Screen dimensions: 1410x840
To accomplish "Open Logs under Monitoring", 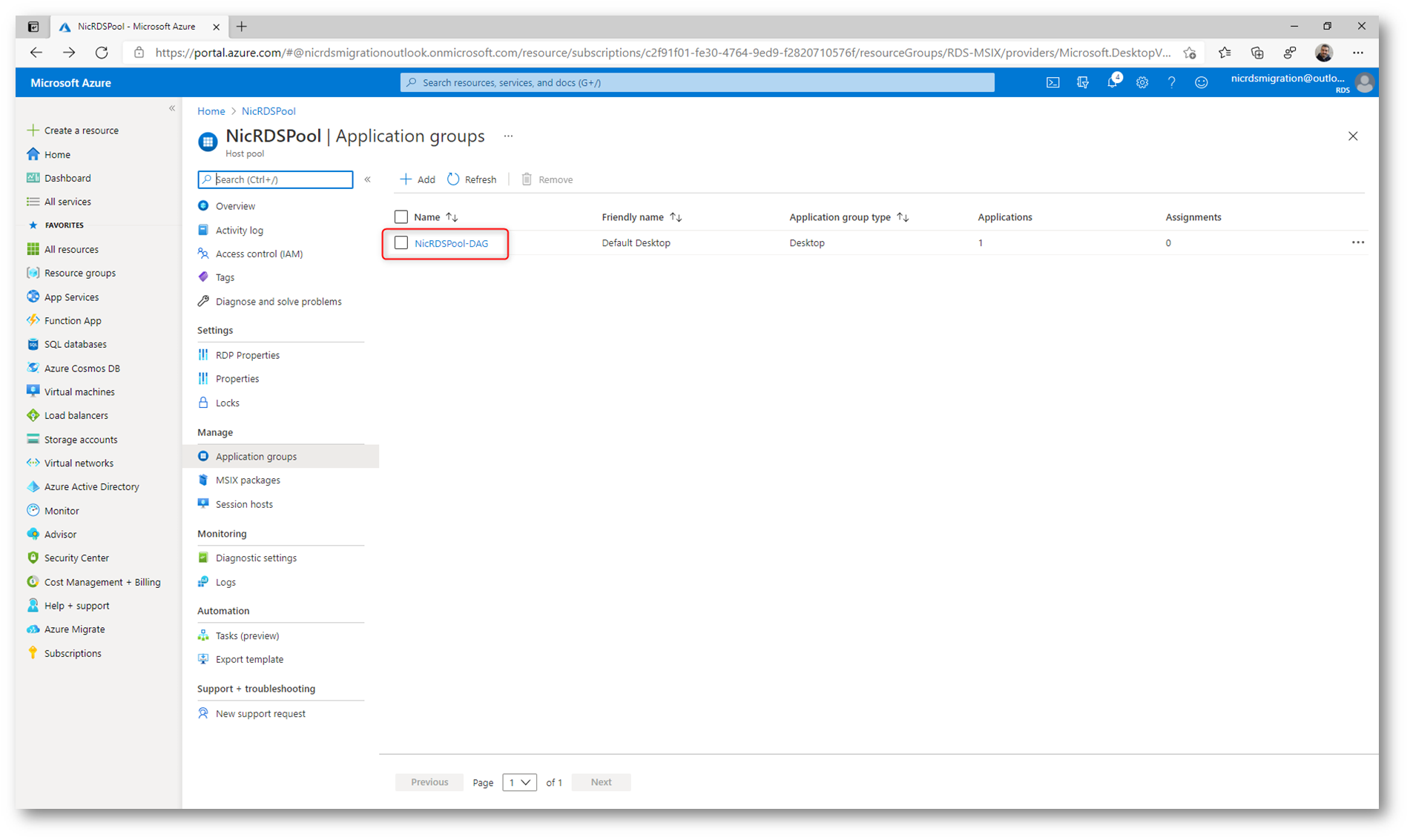I will tap(225, 583).
